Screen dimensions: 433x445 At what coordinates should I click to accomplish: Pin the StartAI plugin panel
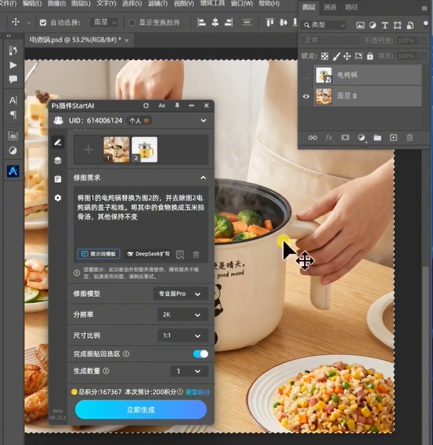pos(177,106)
